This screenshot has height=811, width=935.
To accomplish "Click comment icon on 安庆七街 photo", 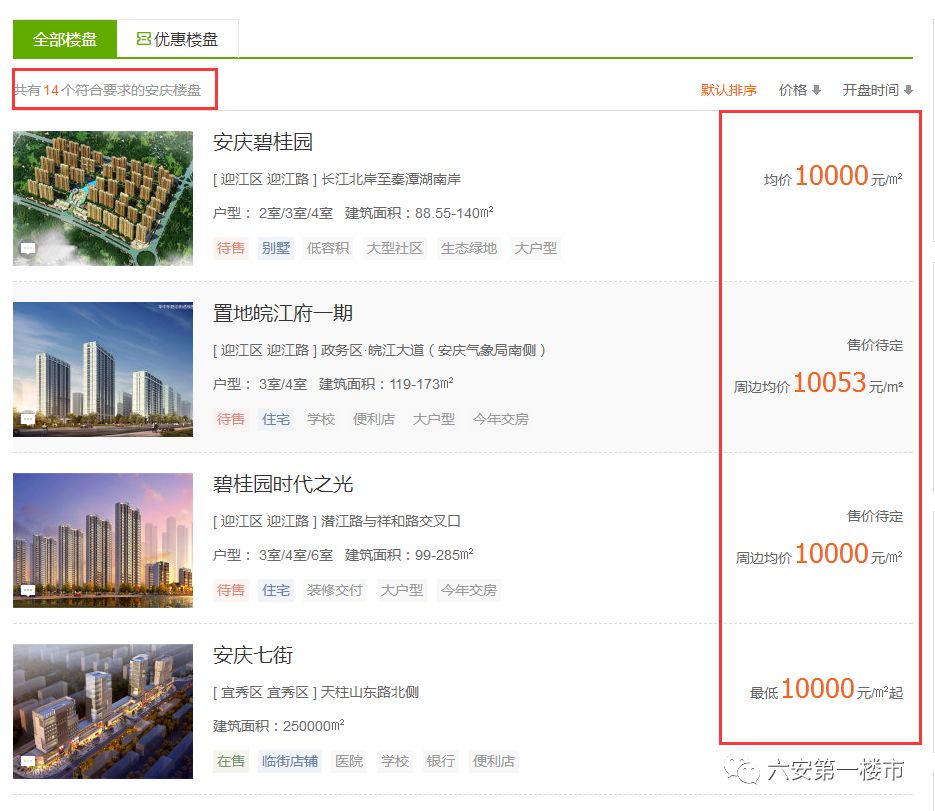I will [x=28, y=761].
